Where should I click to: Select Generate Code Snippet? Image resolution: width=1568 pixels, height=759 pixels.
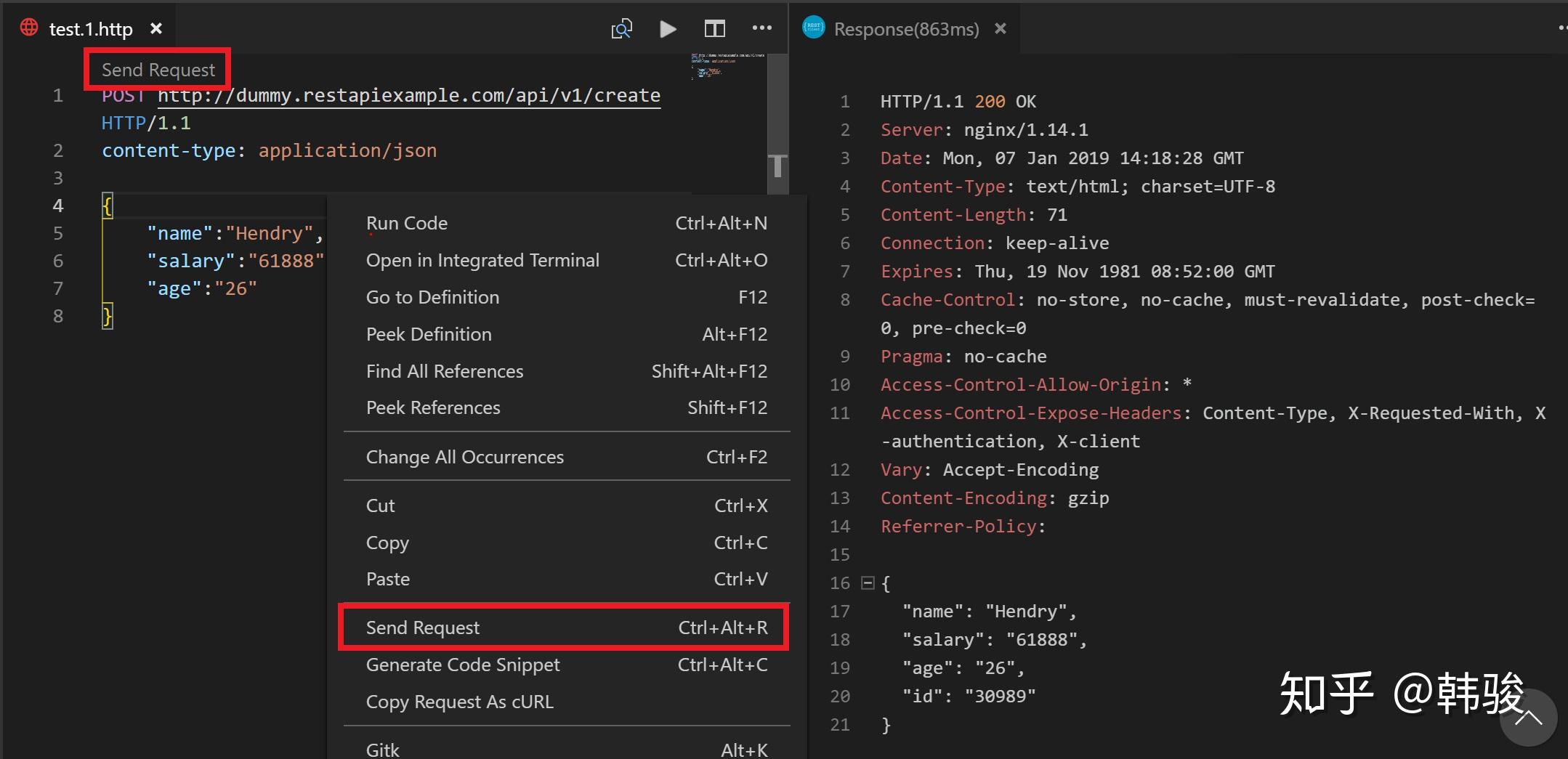(x=463, y=664)
